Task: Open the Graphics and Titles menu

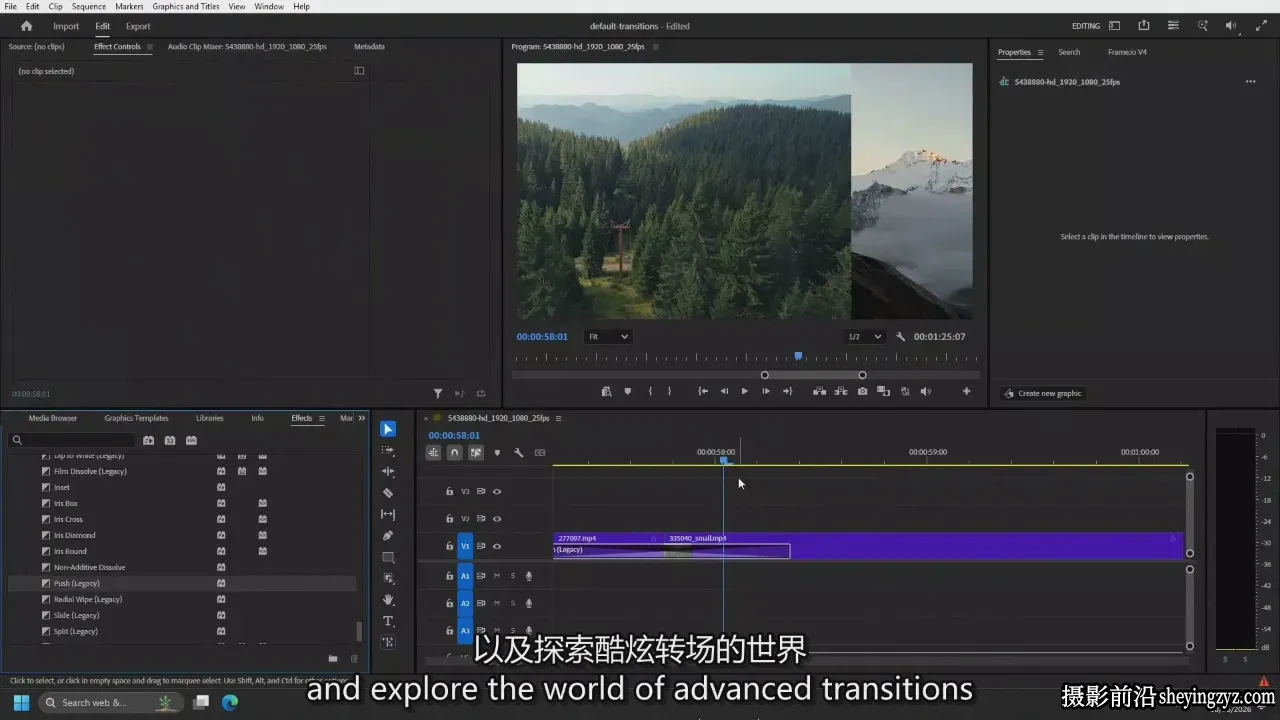Action: [186, 6]
